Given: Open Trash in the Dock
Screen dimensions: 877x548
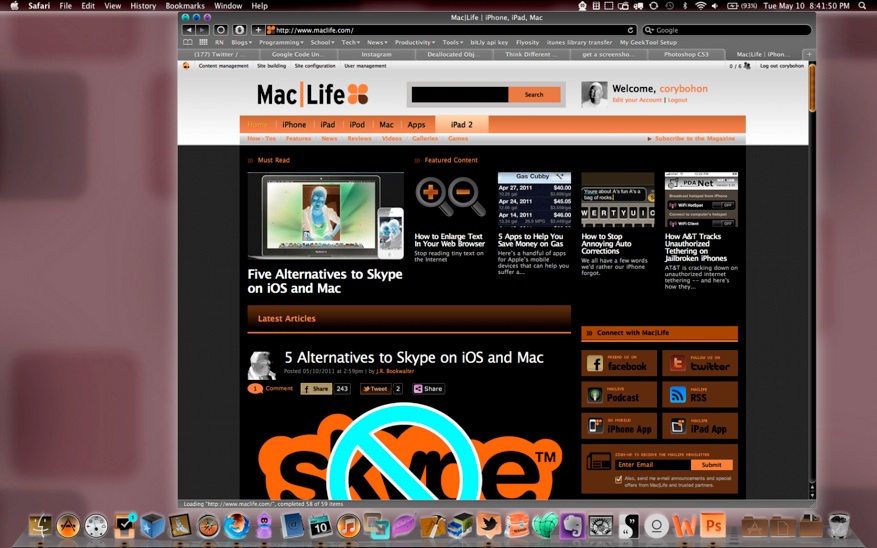Looking at the screenshot, I should click(x=838, y=526).
